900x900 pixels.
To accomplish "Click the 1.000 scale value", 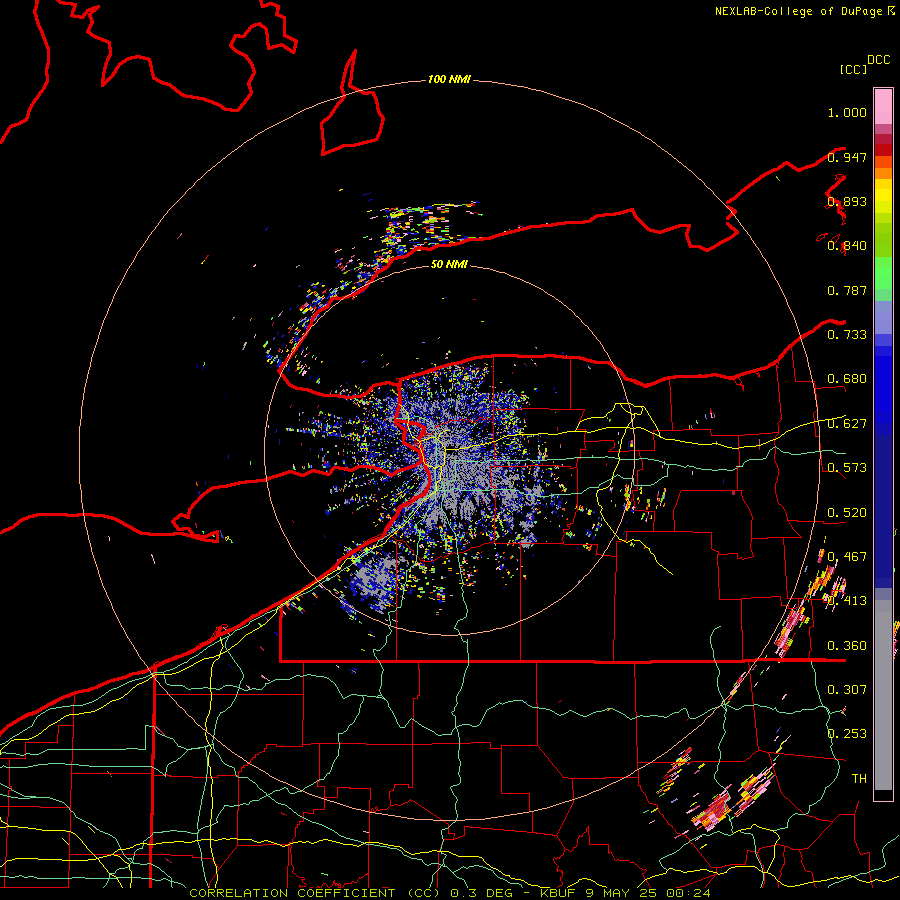I will (847, 112).
